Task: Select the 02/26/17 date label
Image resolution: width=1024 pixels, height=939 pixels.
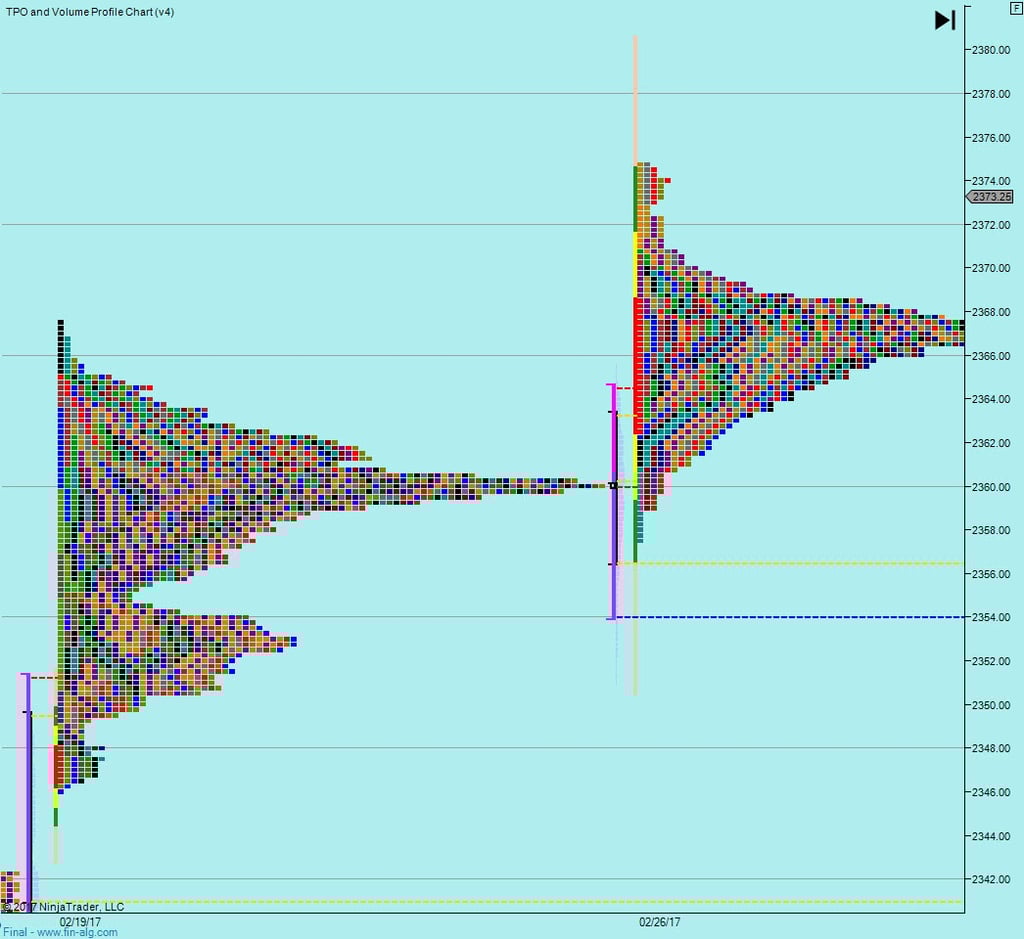Action: (660, 921)
